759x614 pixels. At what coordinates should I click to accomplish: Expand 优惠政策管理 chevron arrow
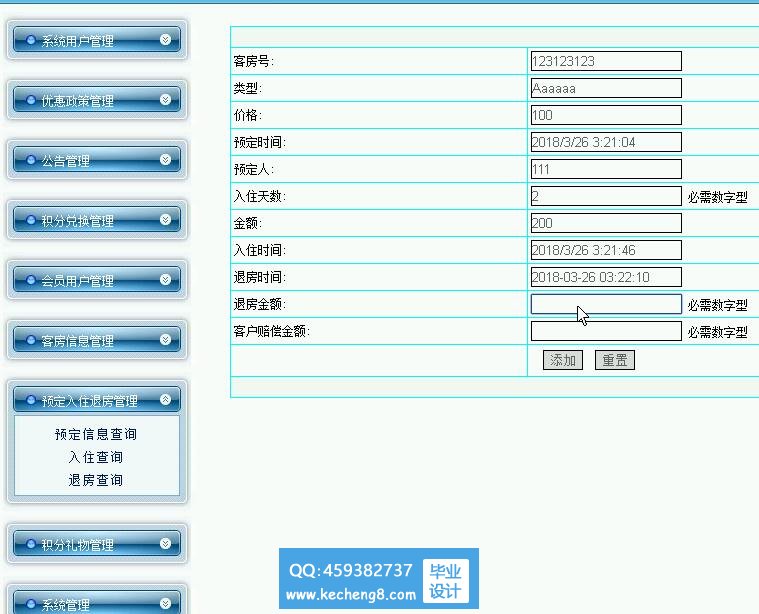pyautogui.click(x=166, y=100)
